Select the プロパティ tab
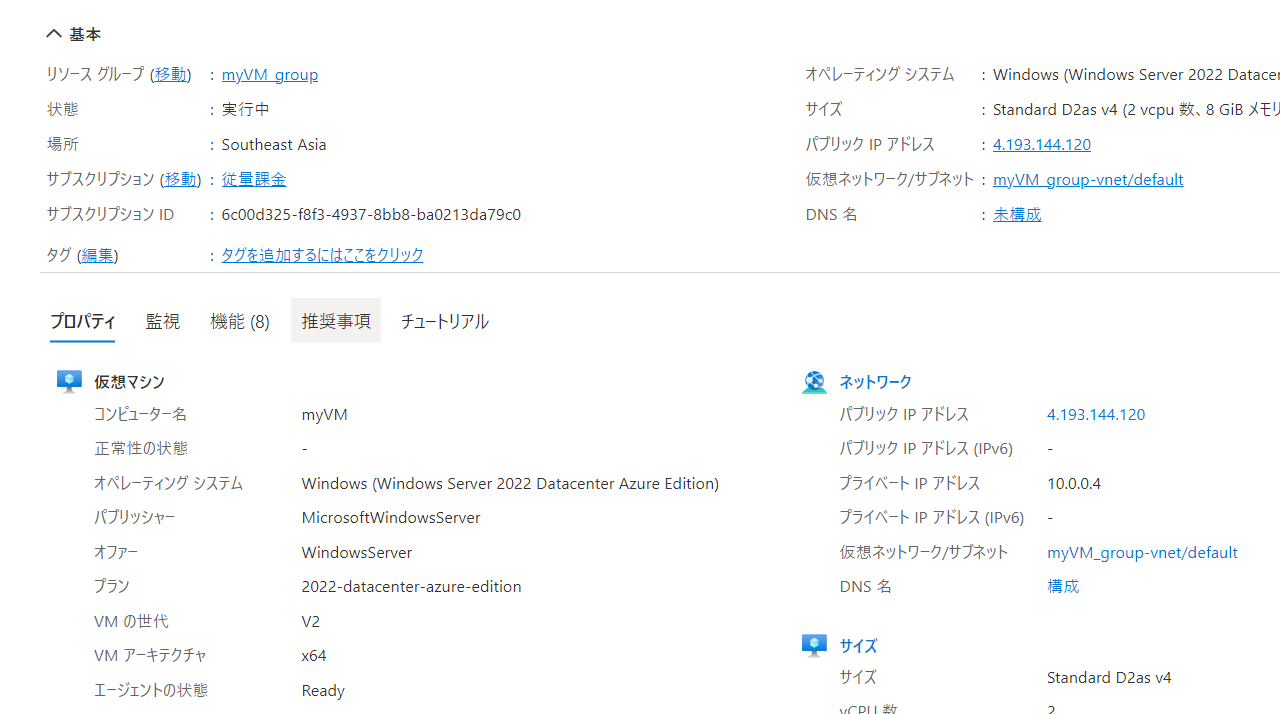Viewport: 1280px width, 714px height. (x=83, y=321)
